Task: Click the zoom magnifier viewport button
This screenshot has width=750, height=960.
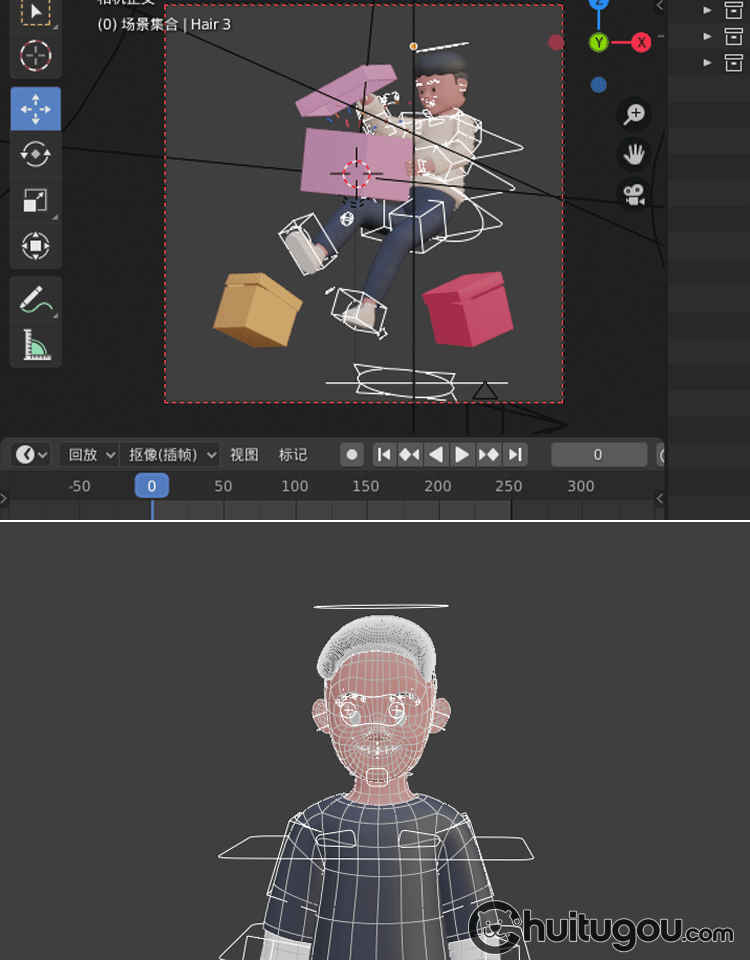Action: (634, 114)
